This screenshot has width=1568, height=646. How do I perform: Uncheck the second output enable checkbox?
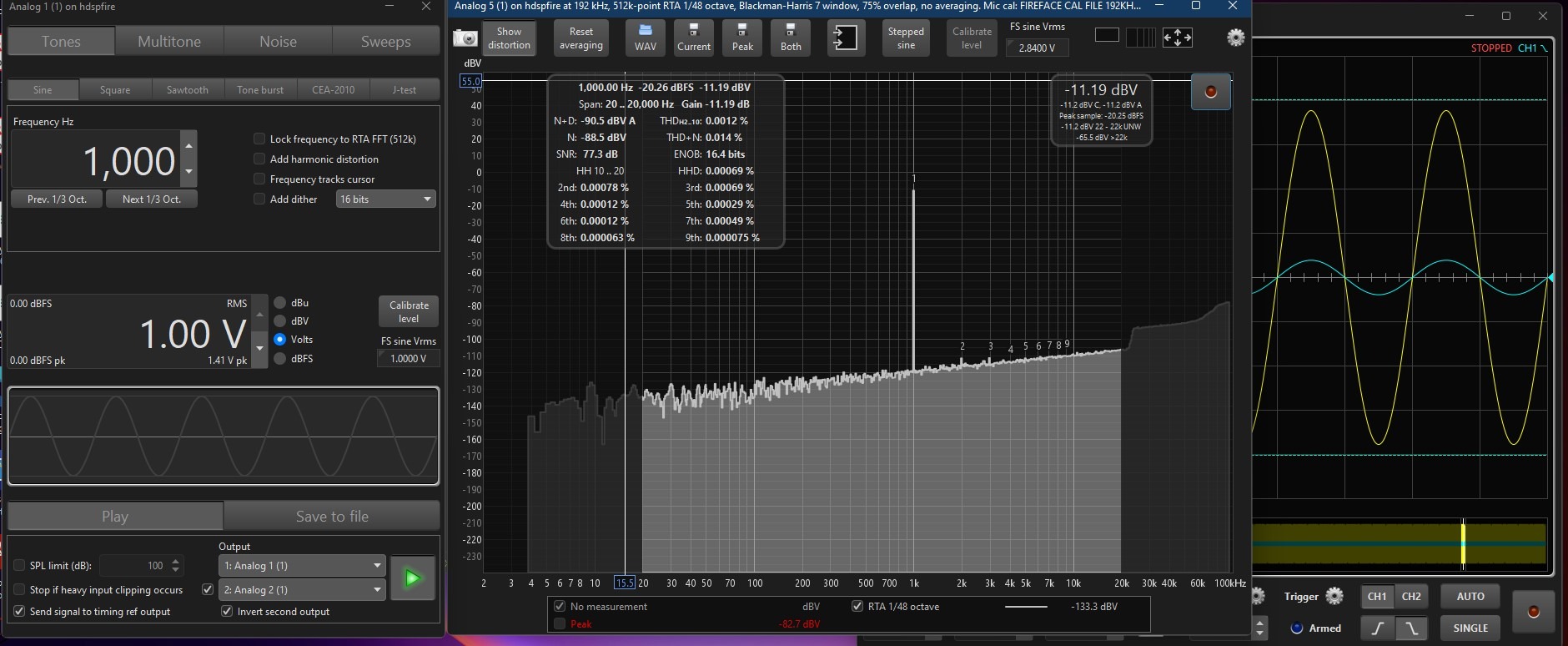[x=208, y=589]
